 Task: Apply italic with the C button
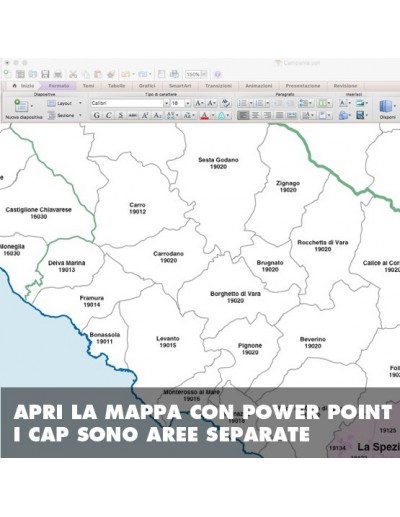109,115
